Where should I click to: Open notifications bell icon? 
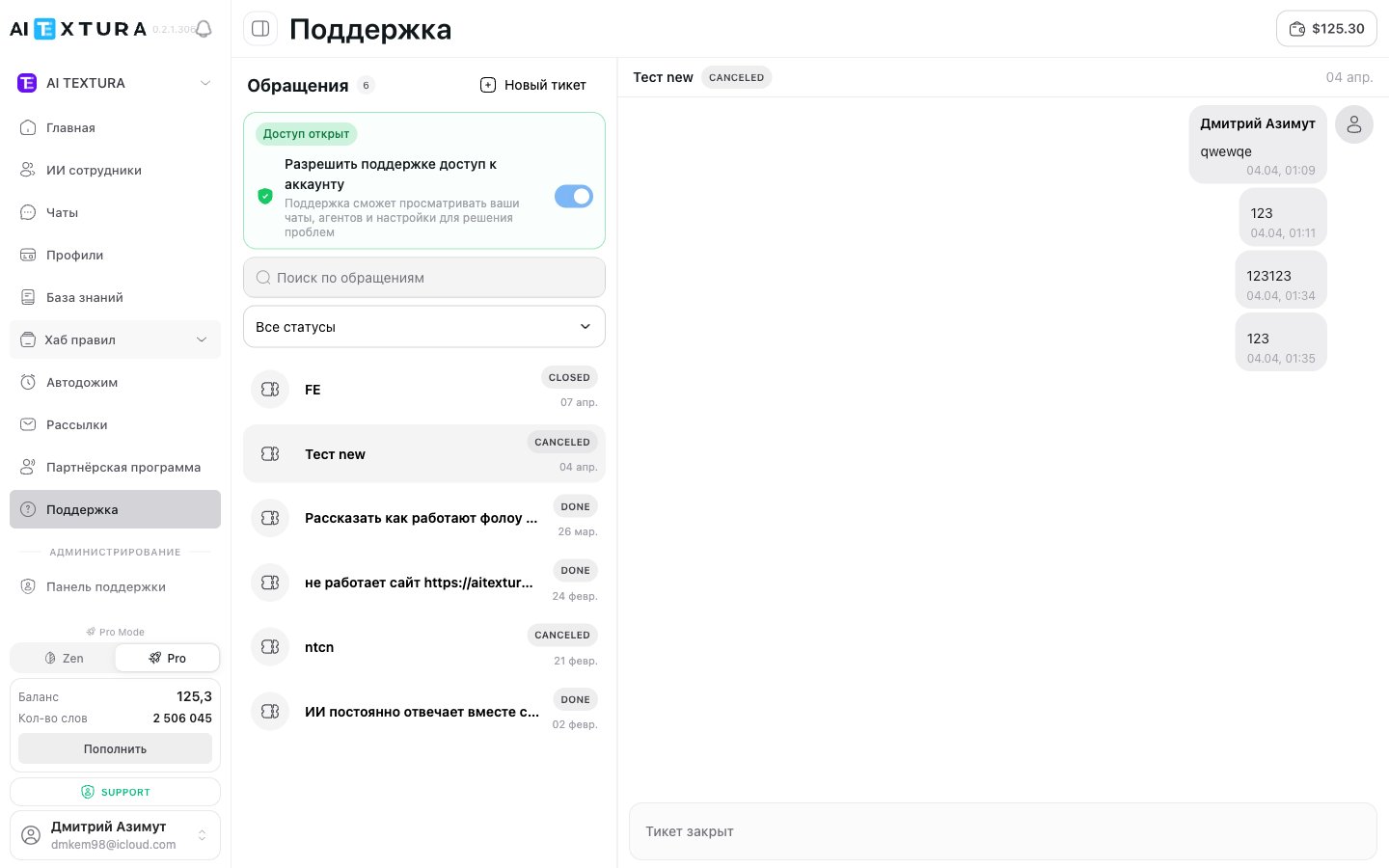click(x=204, y=29)
